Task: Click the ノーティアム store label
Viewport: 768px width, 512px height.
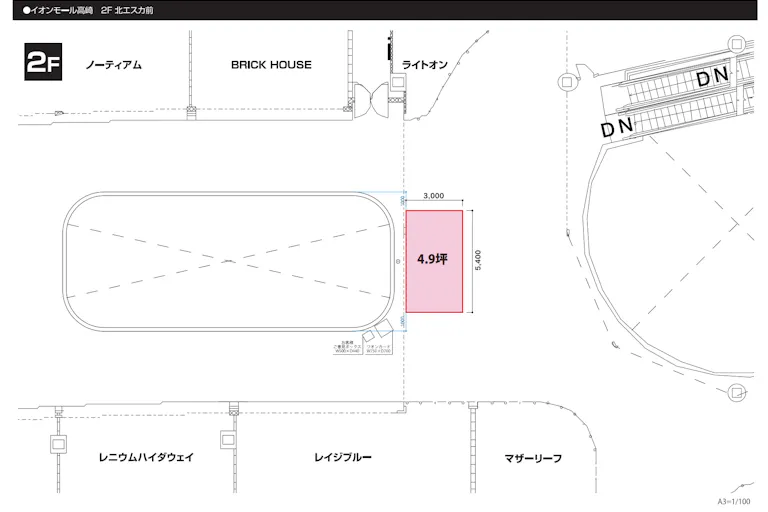Action: [114, 65]
